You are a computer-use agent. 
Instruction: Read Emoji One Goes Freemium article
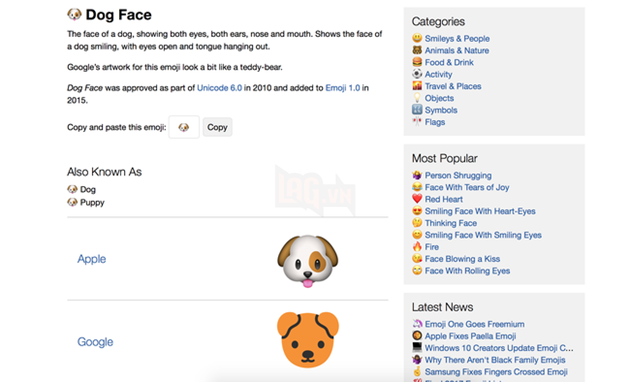point(475,324)
